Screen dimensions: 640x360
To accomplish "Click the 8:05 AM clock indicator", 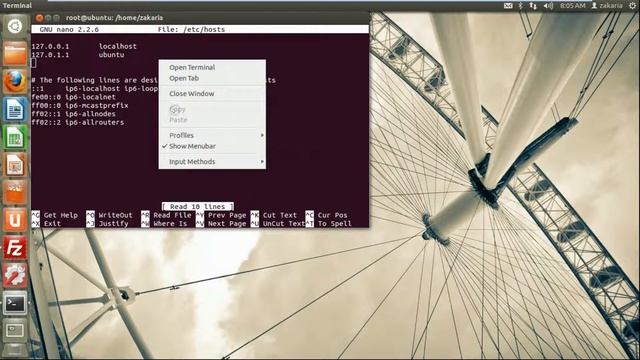I will (x=573, y=6).
